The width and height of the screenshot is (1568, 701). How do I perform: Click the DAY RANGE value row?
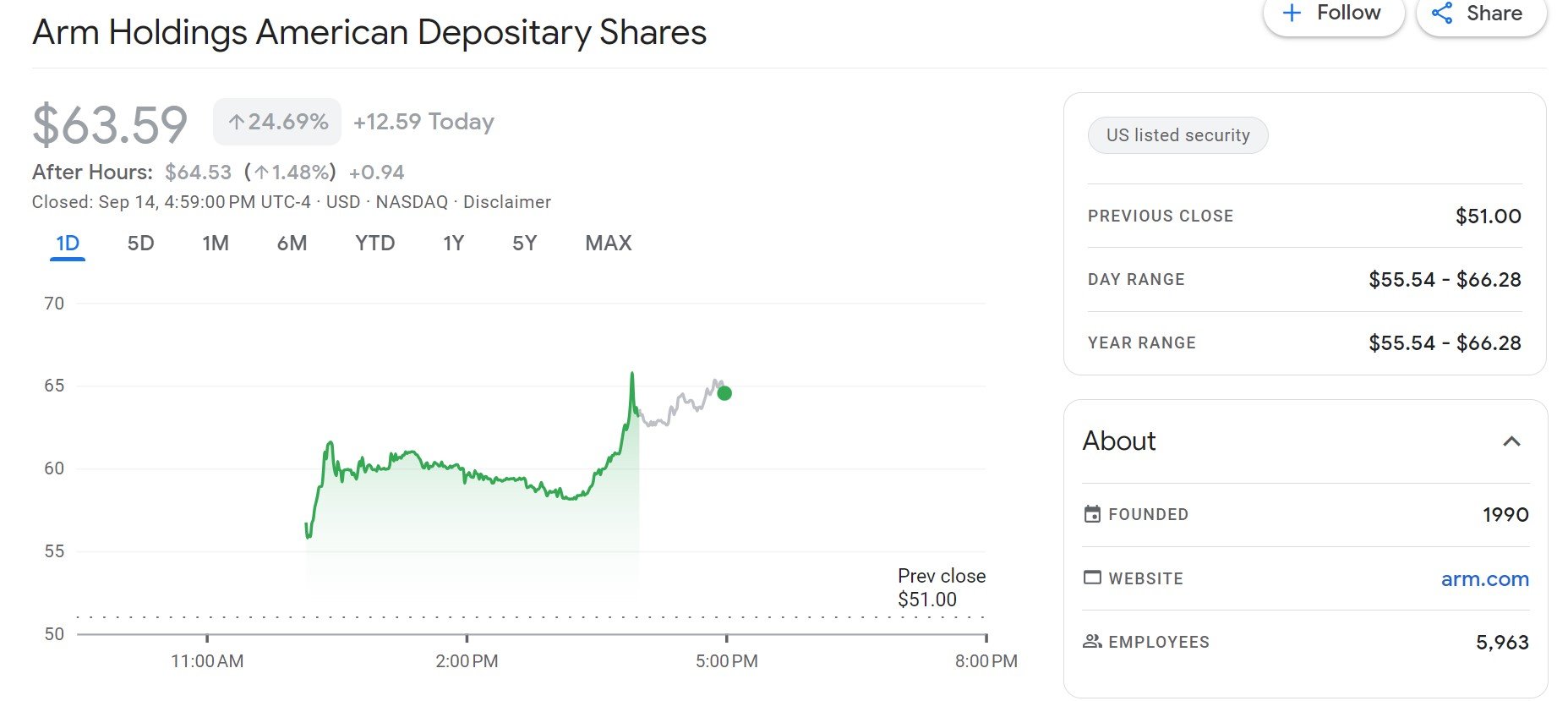click(1302, 279)
